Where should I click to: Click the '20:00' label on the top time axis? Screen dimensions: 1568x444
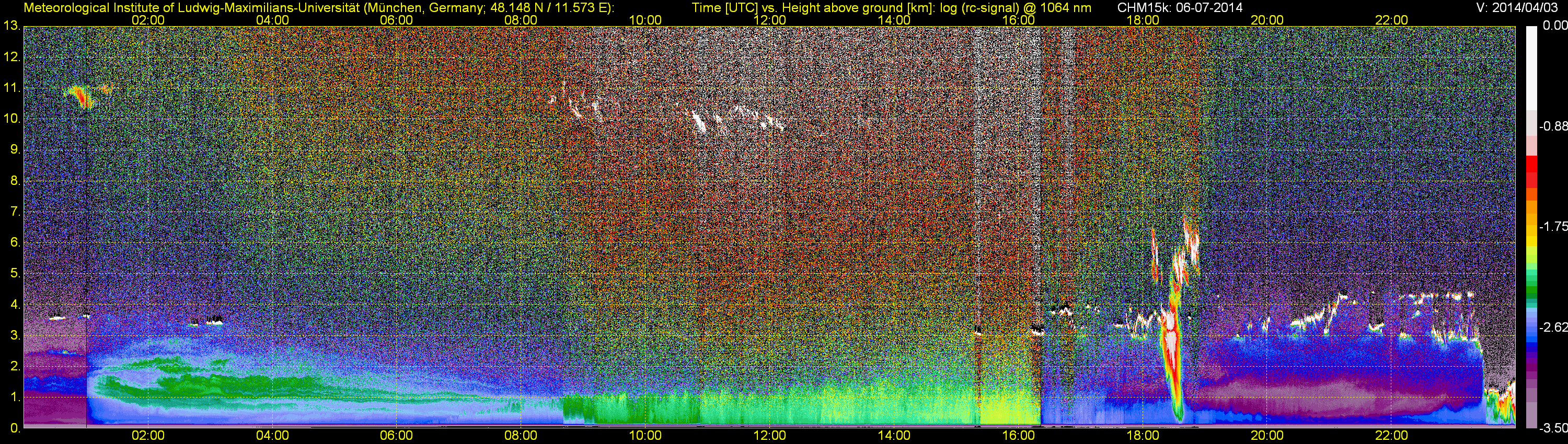click(x=1267, y=20)
